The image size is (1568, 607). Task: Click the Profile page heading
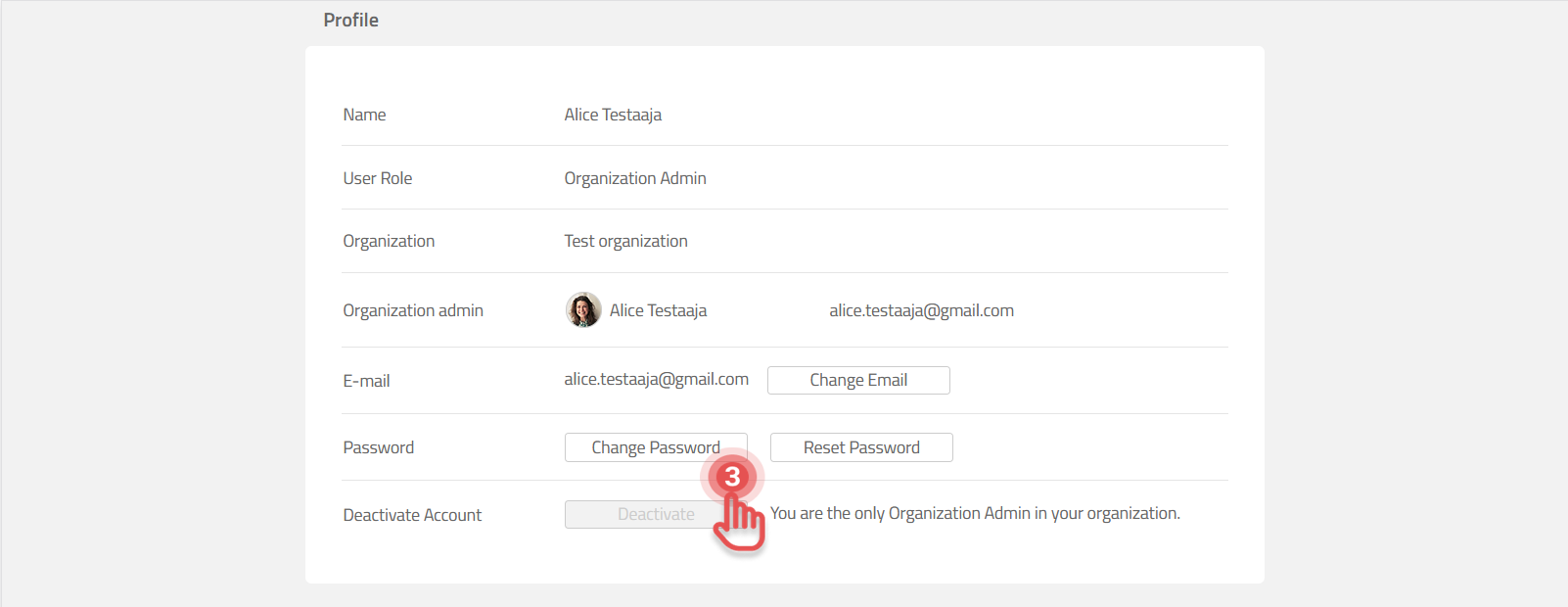[350, 21]
